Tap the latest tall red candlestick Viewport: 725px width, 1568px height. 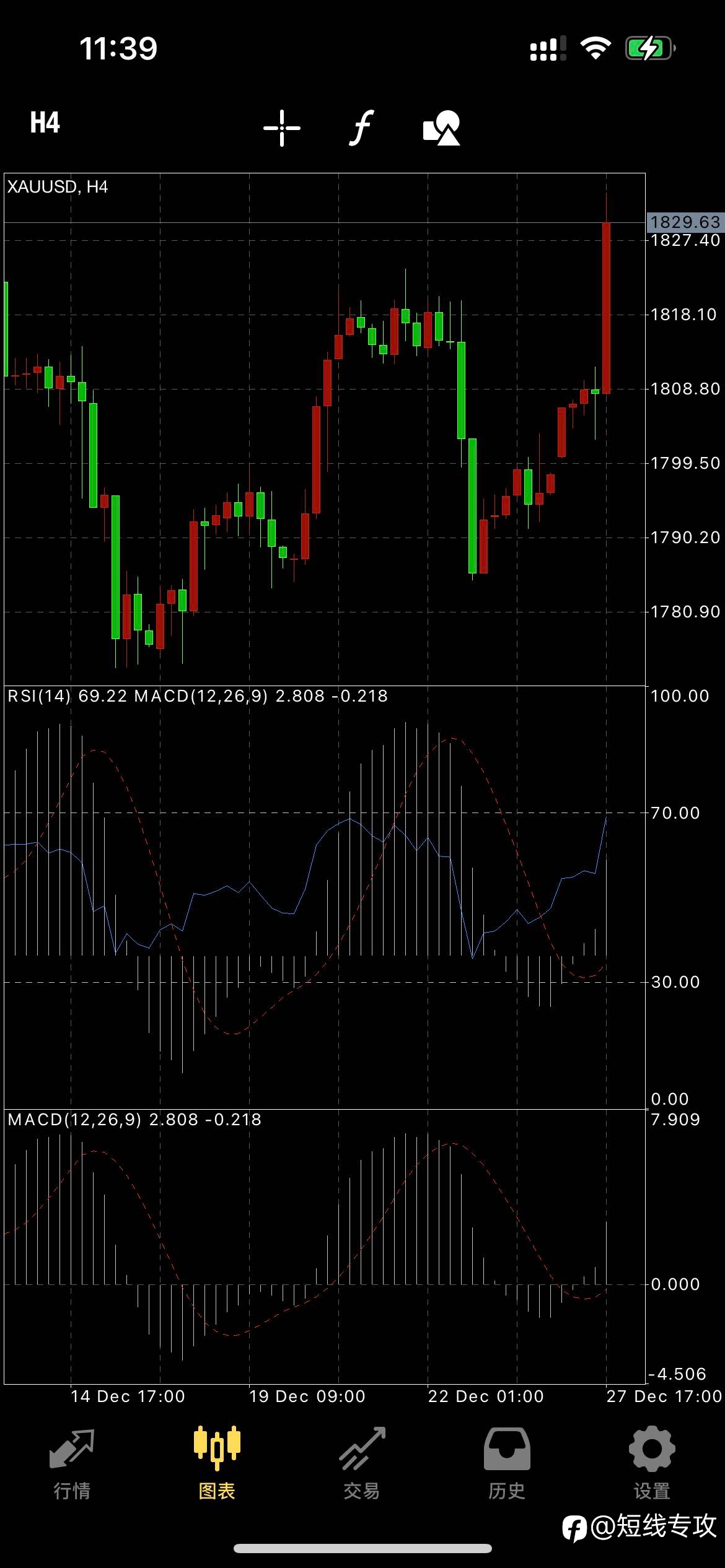(x=606, y=308)
